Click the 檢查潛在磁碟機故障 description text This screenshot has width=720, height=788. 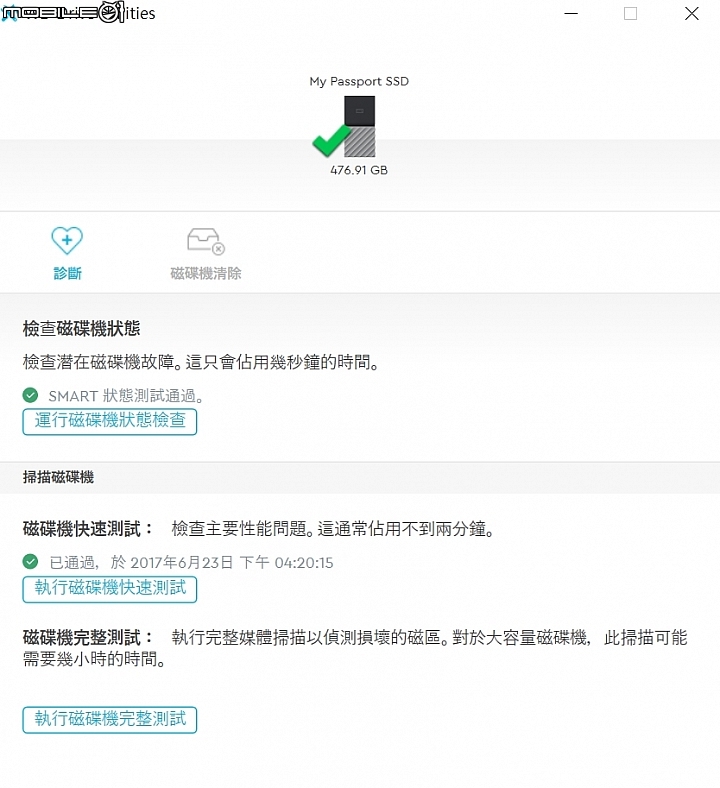(x=201, y=362)
